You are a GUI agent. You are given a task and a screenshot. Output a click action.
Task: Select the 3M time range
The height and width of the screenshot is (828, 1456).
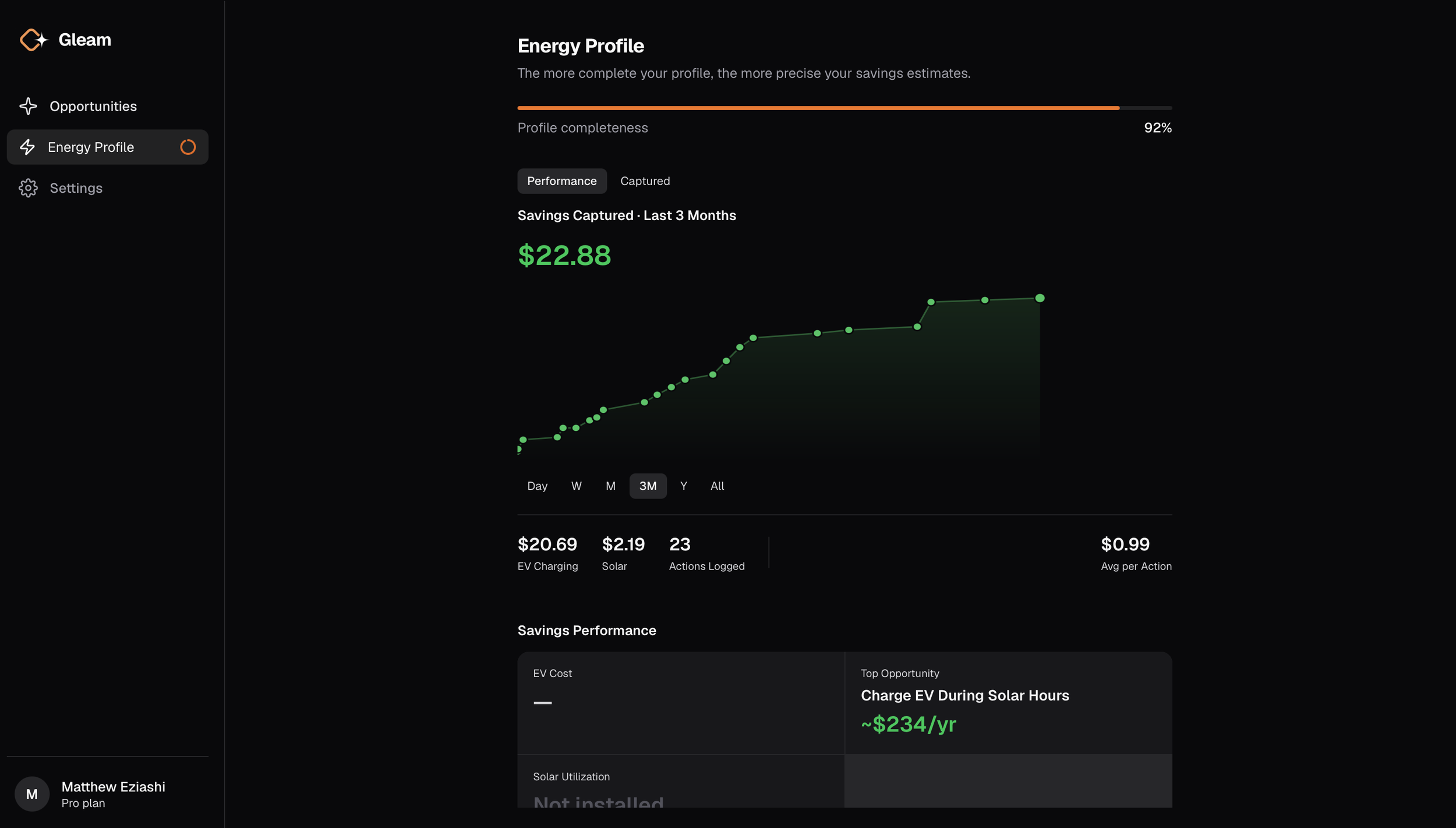click(x=648, y=486)
